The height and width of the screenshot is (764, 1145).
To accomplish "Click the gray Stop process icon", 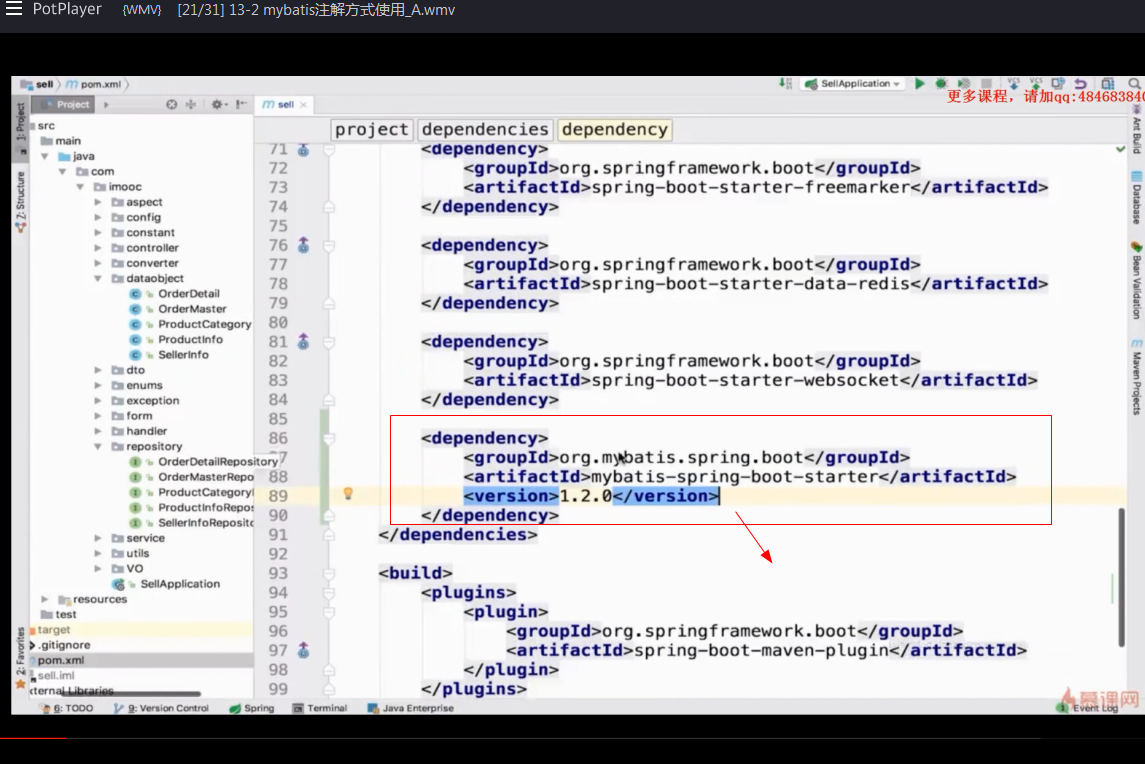I will tap(987, 83).
